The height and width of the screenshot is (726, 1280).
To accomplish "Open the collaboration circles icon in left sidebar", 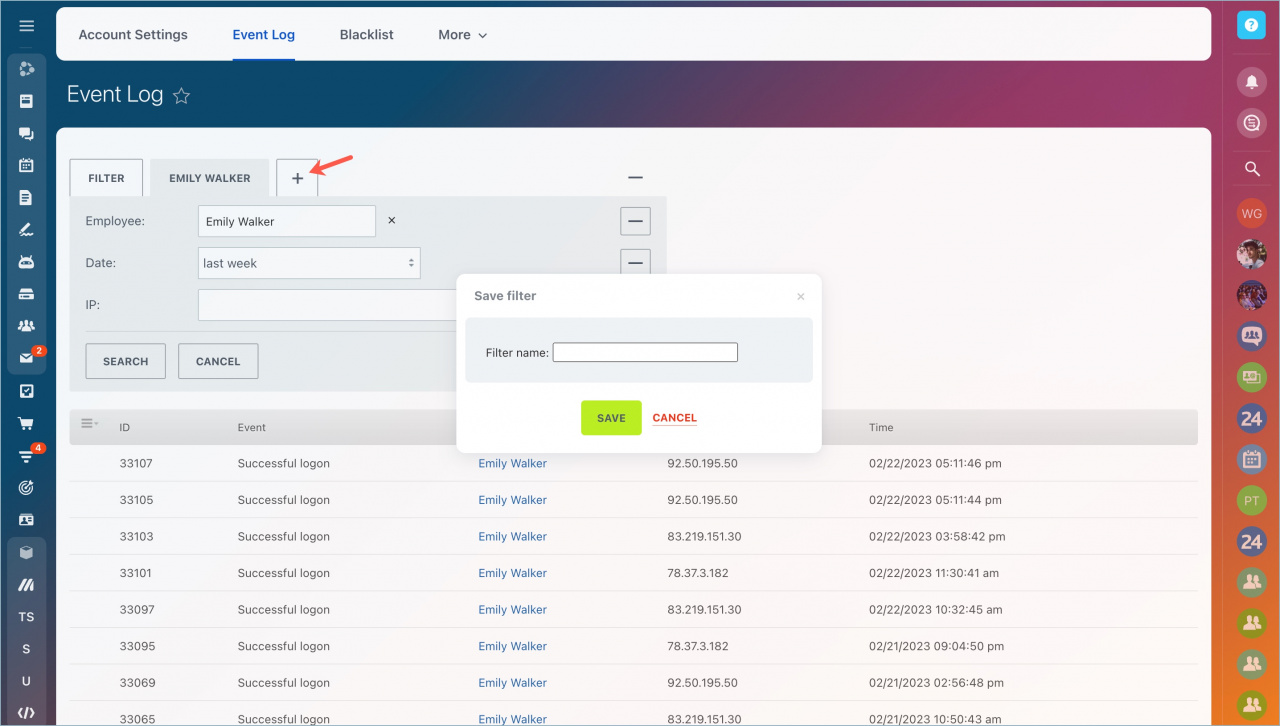I will coord(27,69).
